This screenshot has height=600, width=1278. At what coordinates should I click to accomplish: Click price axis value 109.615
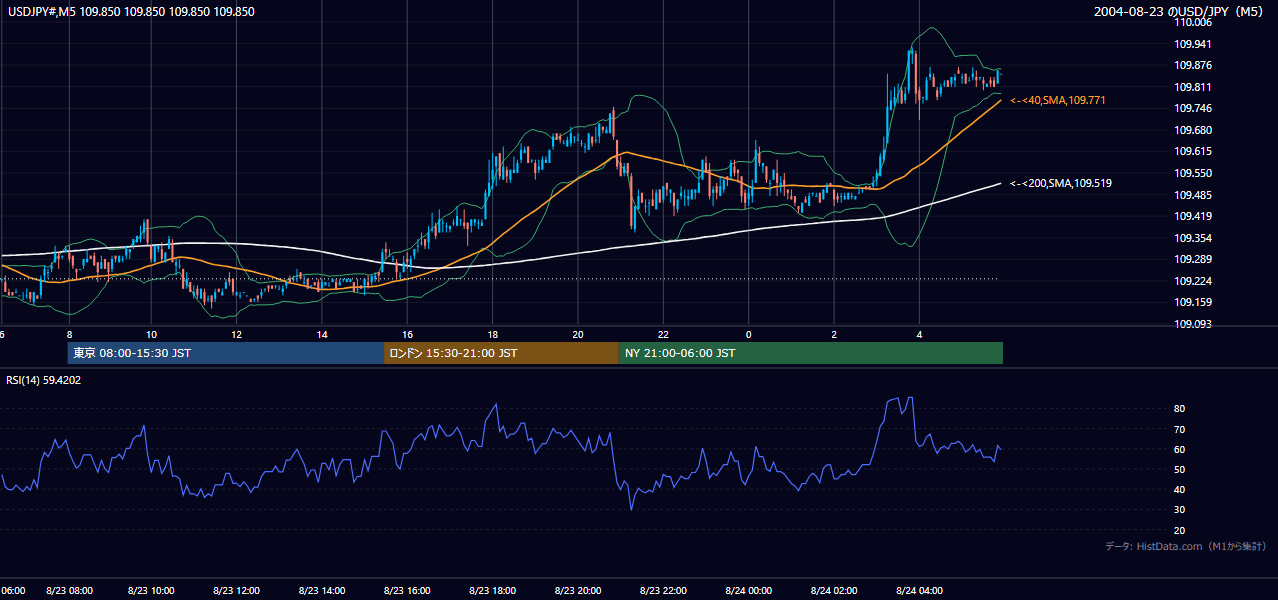coord(1193,151)
